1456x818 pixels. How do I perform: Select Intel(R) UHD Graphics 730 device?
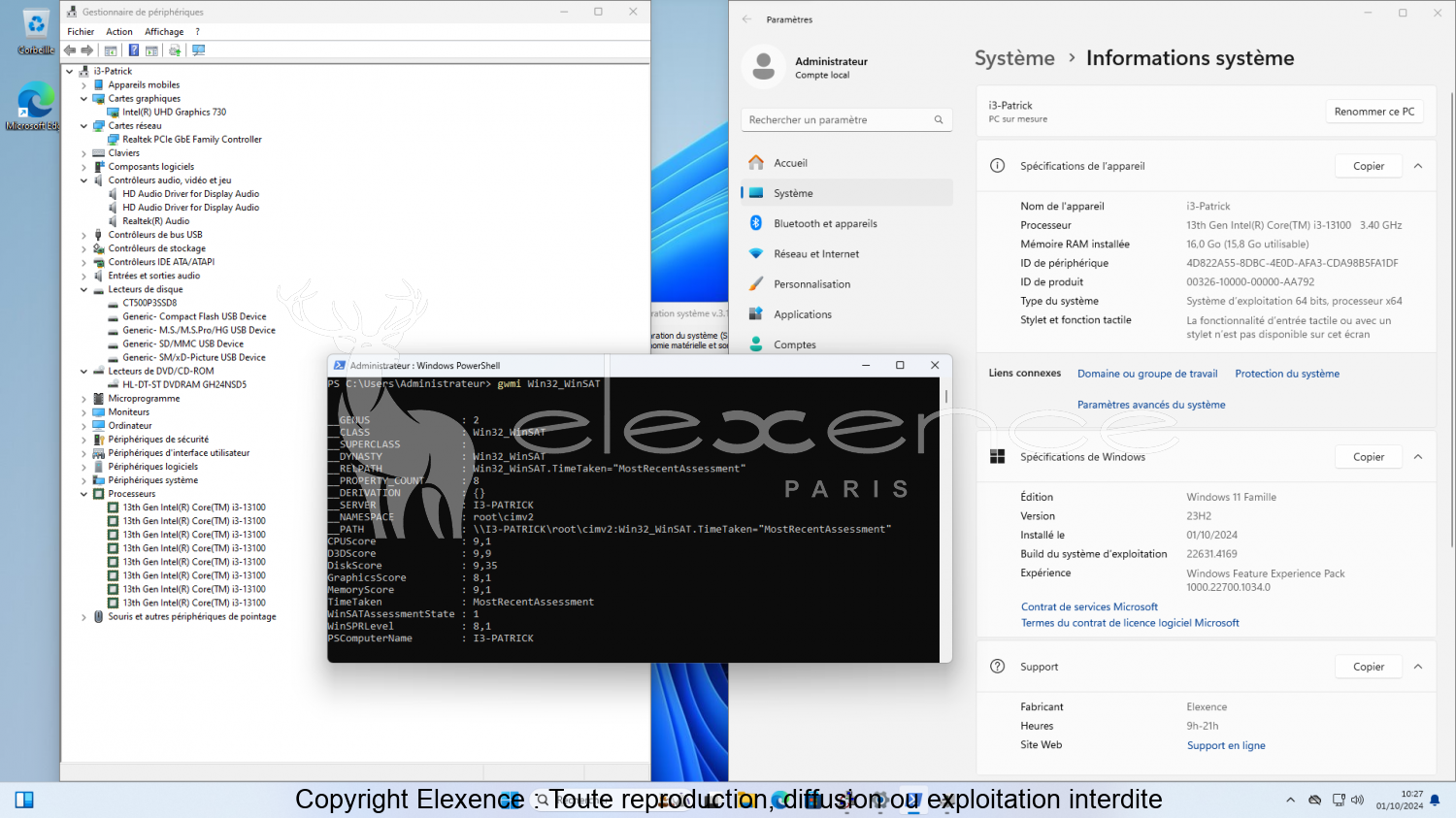pyautogui.click(x=174, y=113)
